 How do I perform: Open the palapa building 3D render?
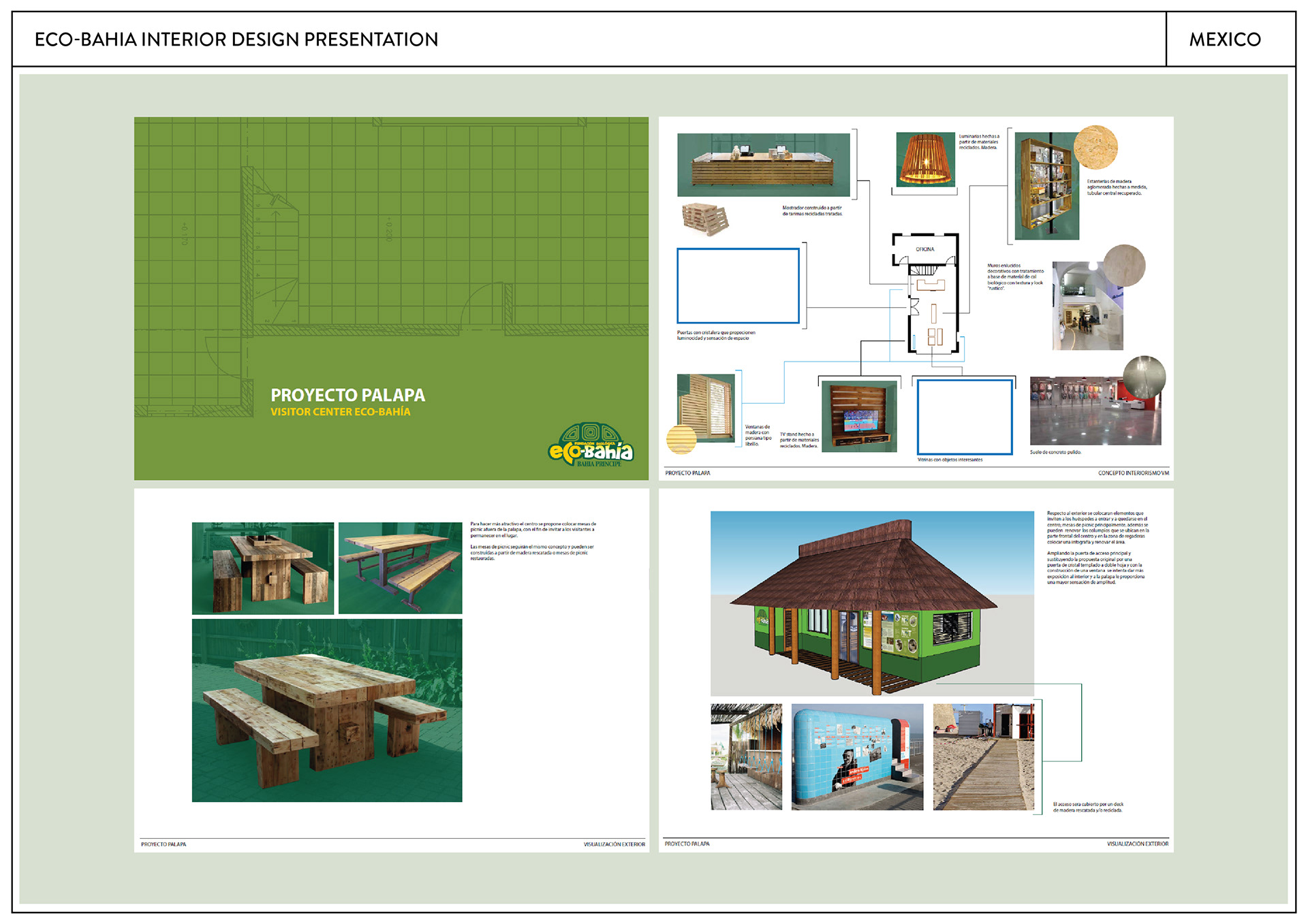pyautogui.click(x=871, y=603)
